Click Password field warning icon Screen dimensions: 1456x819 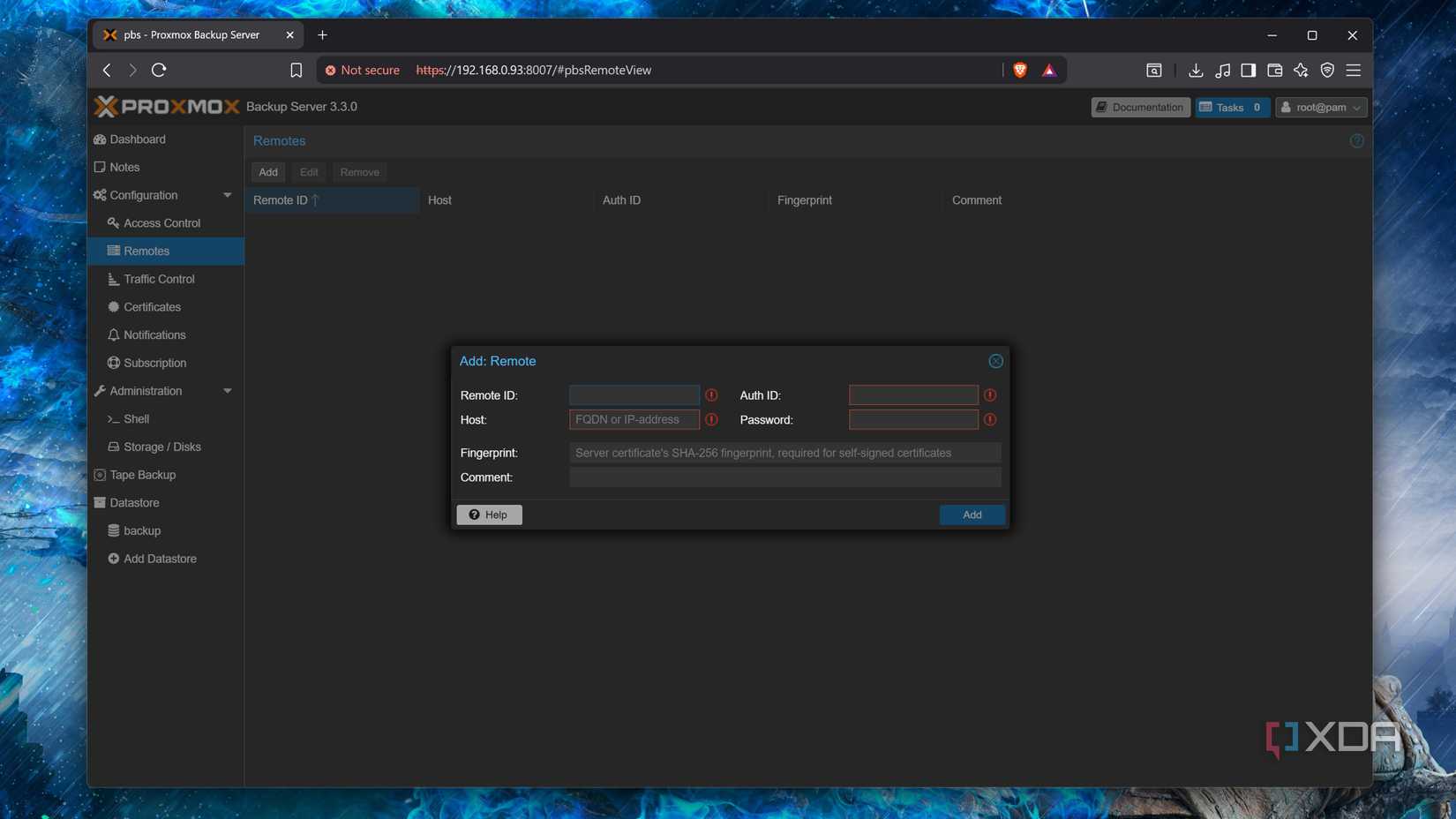[990, 419]
